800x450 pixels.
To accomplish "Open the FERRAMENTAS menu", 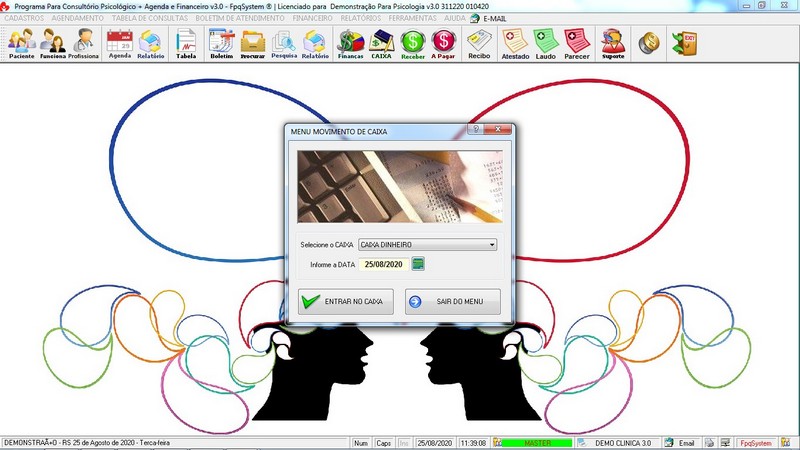I will pos(413,18).
